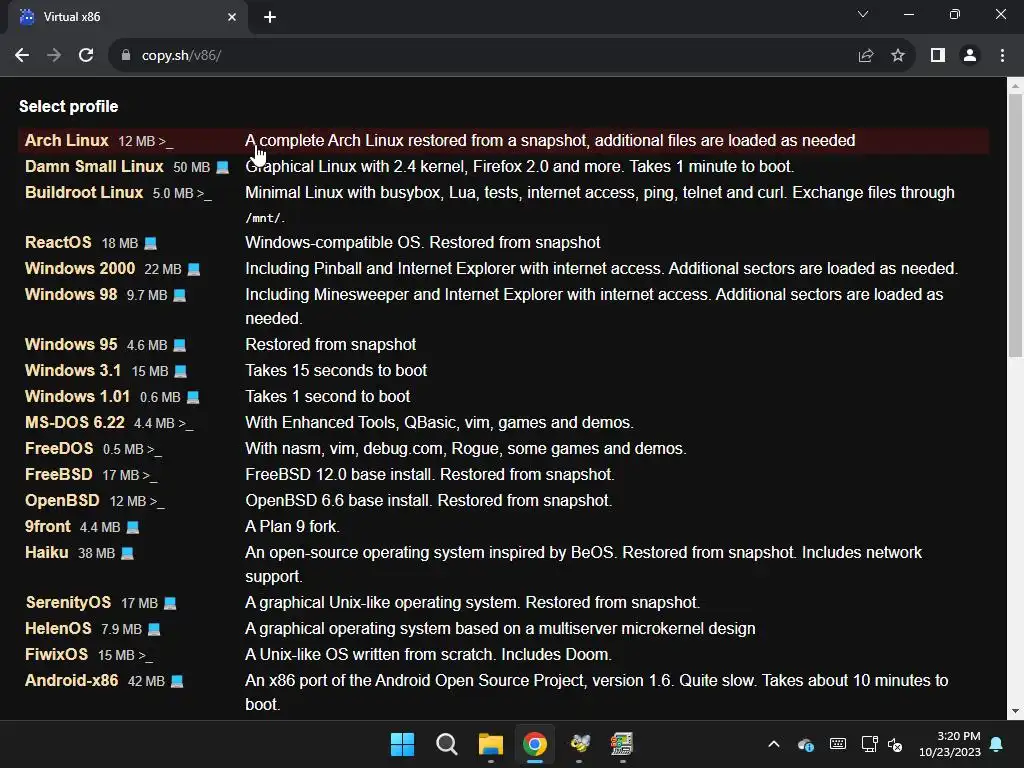Image resolution: width=1024 pixels, height=768 pixels.
Task: Click the graphical icon beside Haiku
Action: click(127, 554)
